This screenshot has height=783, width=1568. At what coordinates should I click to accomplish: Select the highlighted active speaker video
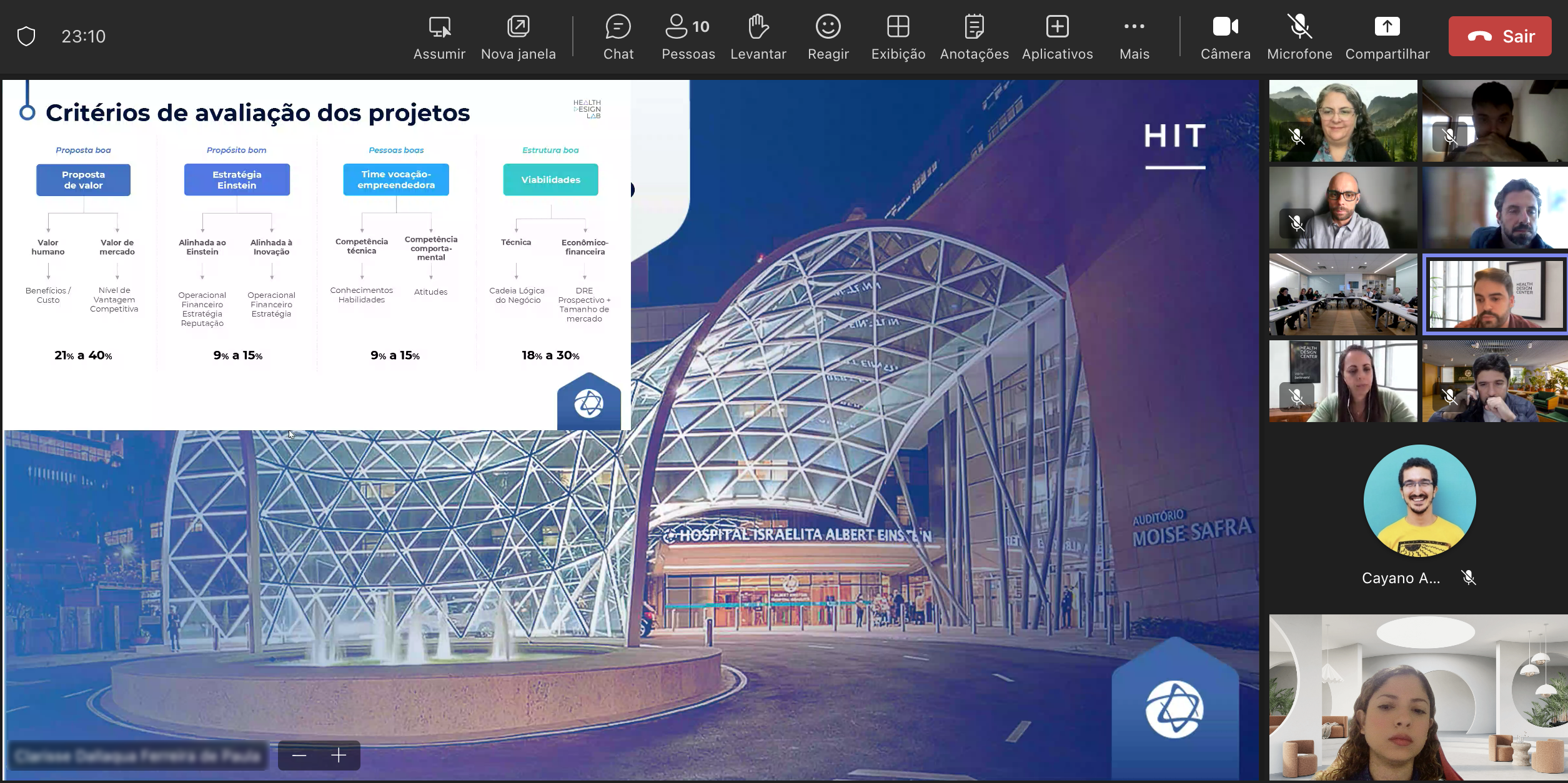pyautogui.click(x=1496, y=295)
